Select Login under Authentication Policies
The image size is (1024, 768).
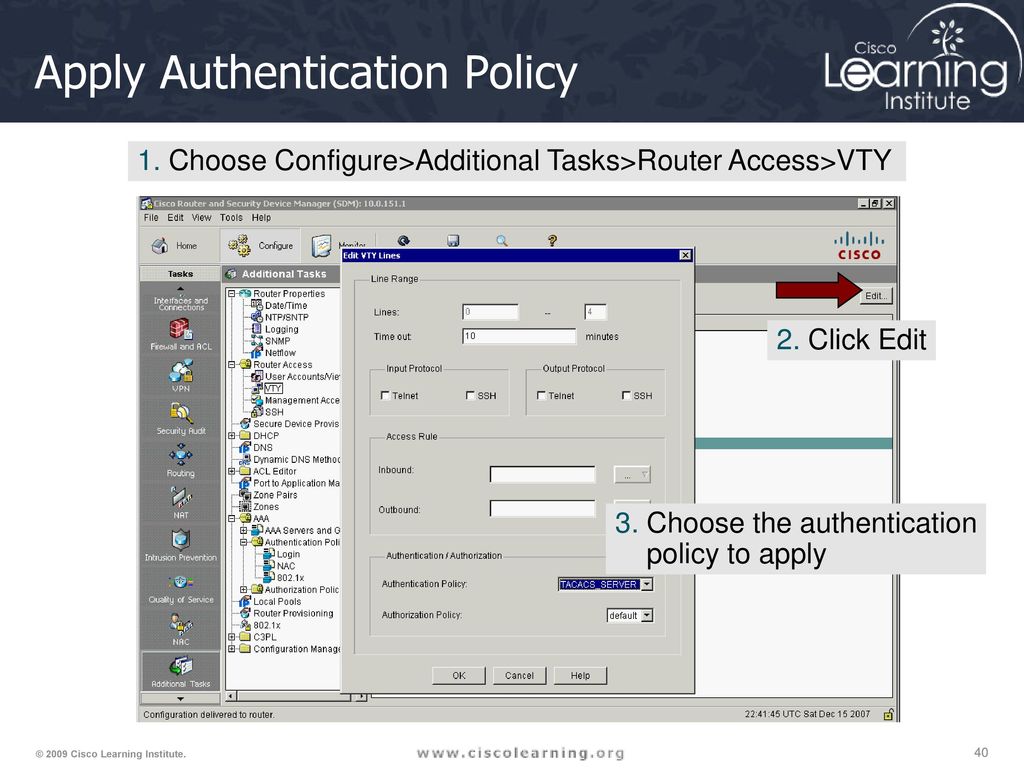(288, 554)
